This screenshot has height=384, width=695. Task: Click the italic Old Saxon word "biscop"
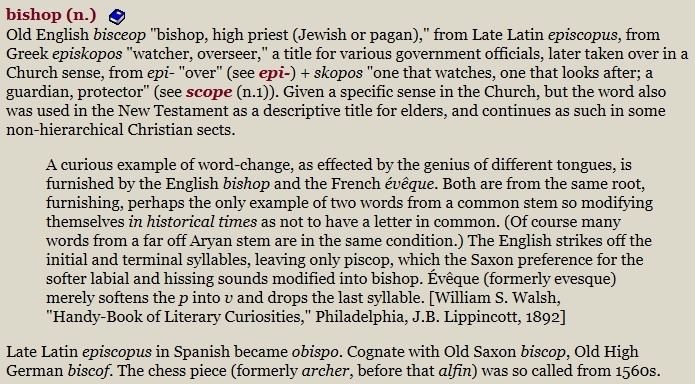tap(543, 352)
